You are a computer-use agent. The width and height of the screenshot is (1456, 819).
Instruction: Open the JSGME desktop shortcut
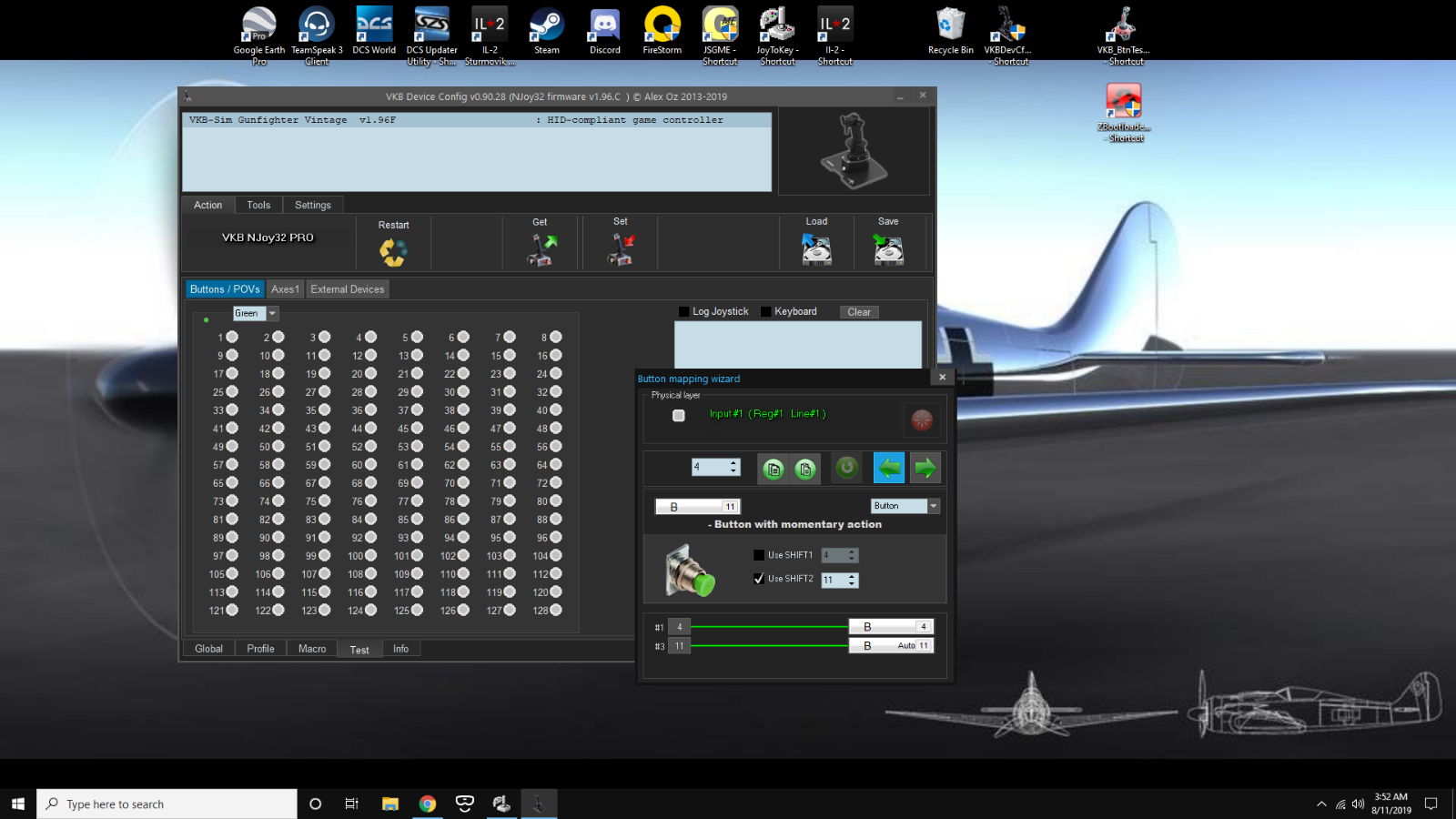pos(720,35)
